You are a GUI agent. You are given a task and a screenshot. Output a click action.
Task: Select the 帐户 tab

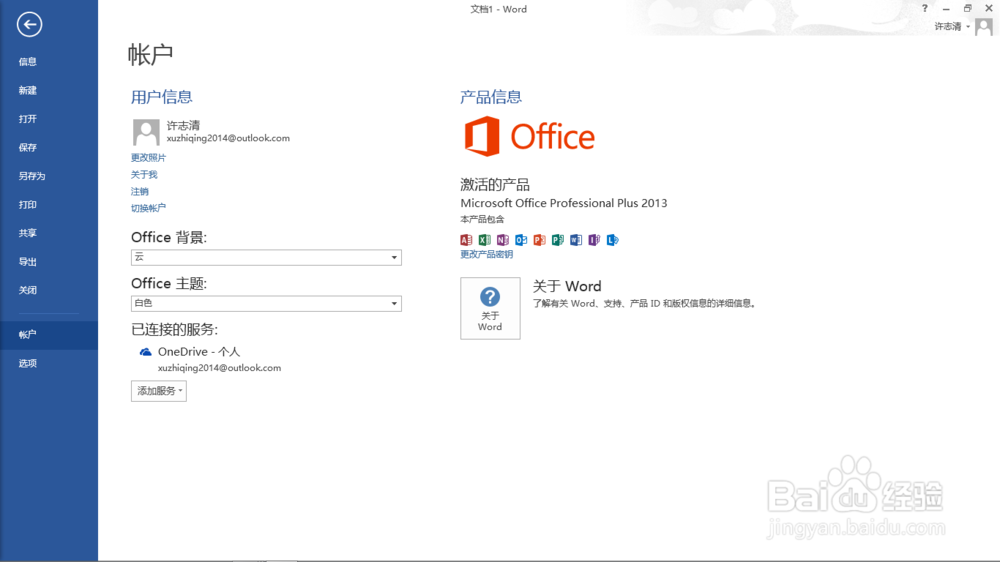pyautogui.click(x=49, y=335)
